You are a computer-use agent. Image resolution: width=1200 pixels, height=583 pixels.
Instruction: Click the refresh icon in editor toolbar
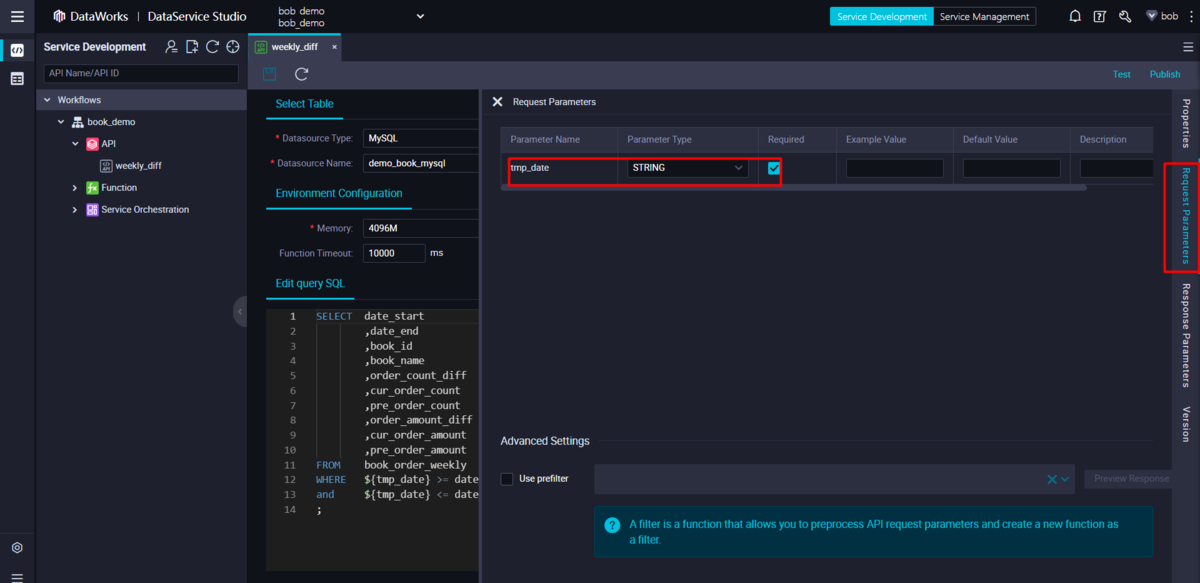coord(301,74)
